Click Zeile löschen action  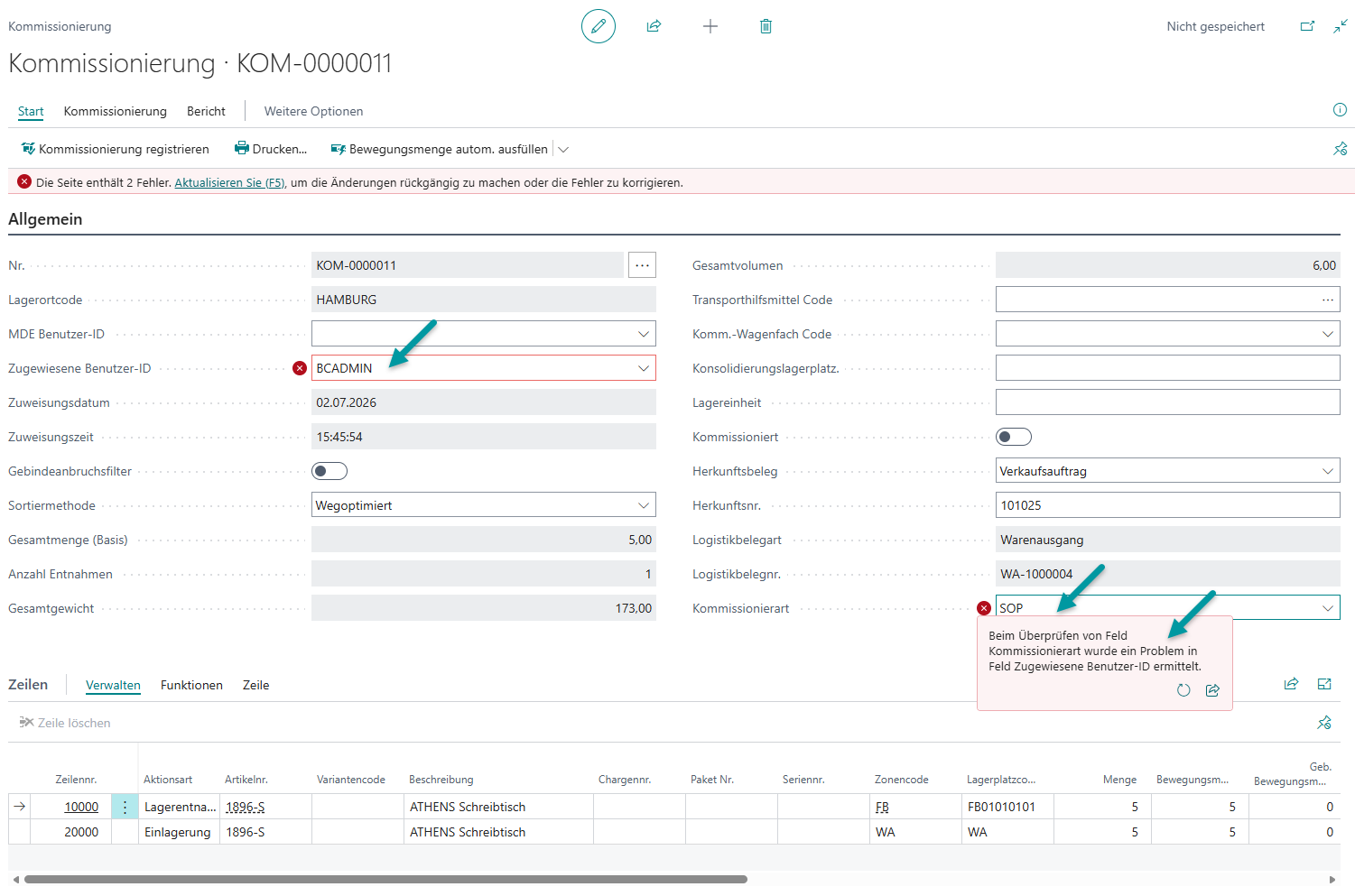point(65,723)
